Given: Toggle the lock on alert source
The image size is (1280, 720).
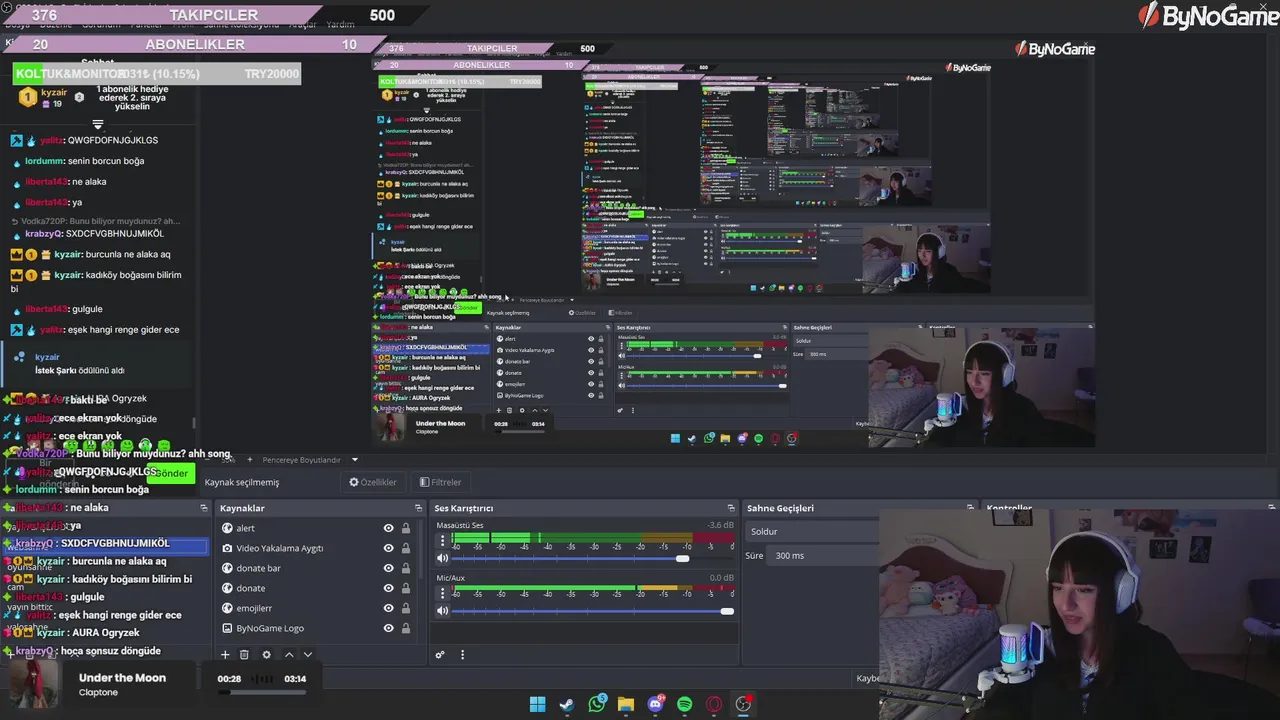Looking at the screenshot, I should coord(406,528).
